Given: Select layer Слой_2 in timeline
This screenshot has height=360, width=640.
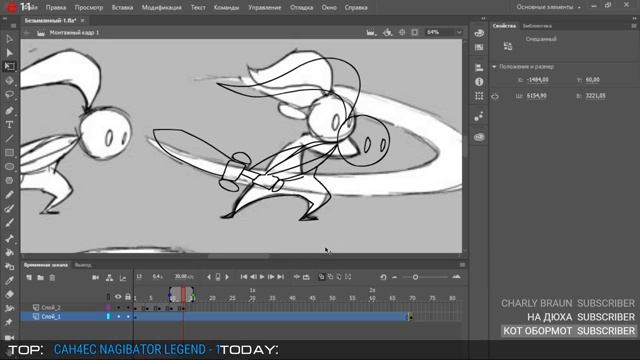Looking at the screenshot, I should click(51, 308).
